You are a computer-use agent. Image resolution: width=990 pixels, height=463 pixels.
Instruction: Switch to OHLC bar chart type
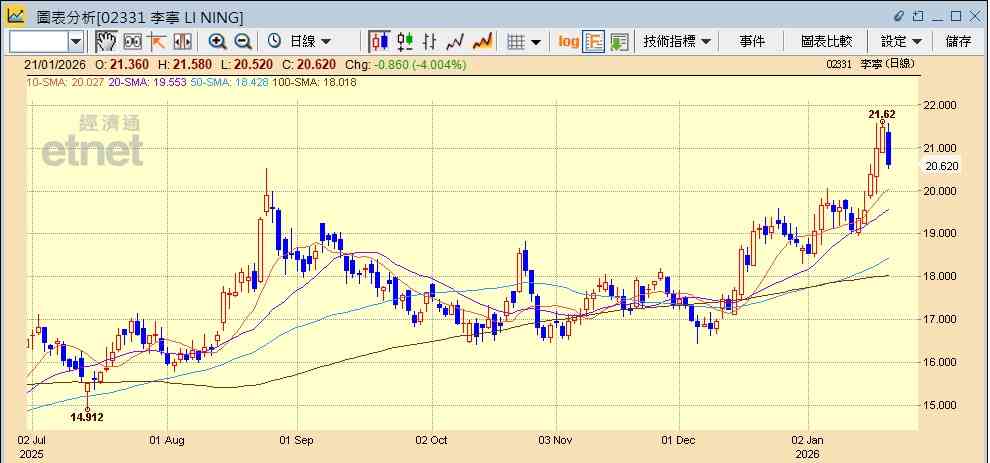click(x=429, y=42)
